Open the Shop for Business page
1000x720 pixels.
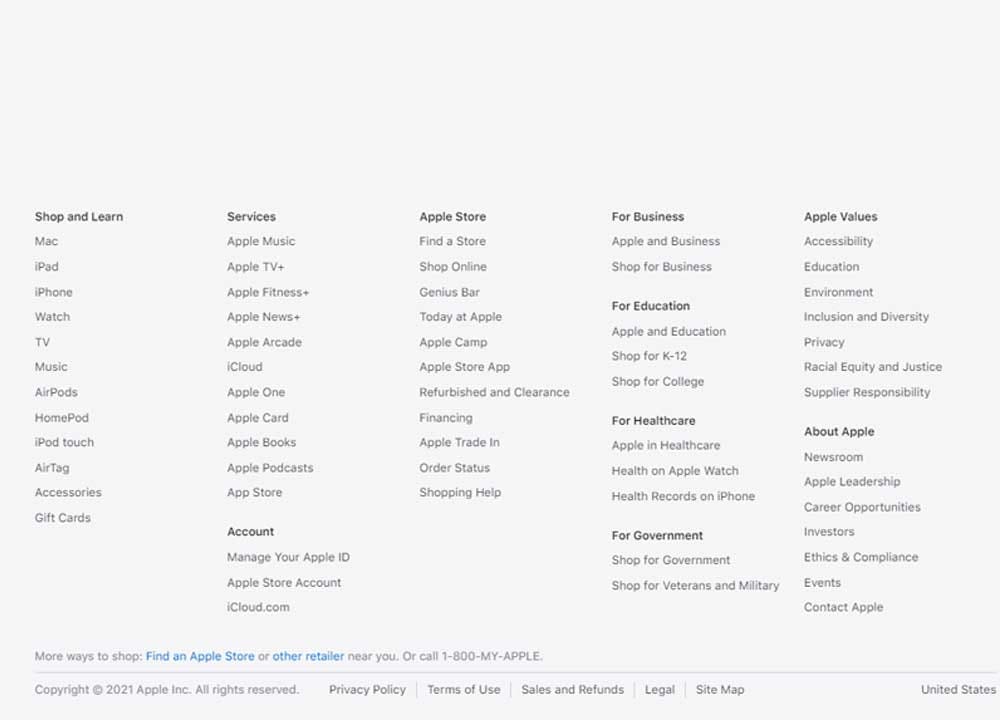662,267
